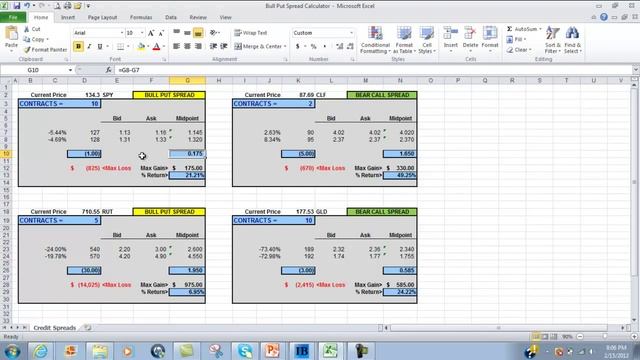This screenshot has height=360, width=640.
Task: Switch to the Data tab
Action: 171,18
